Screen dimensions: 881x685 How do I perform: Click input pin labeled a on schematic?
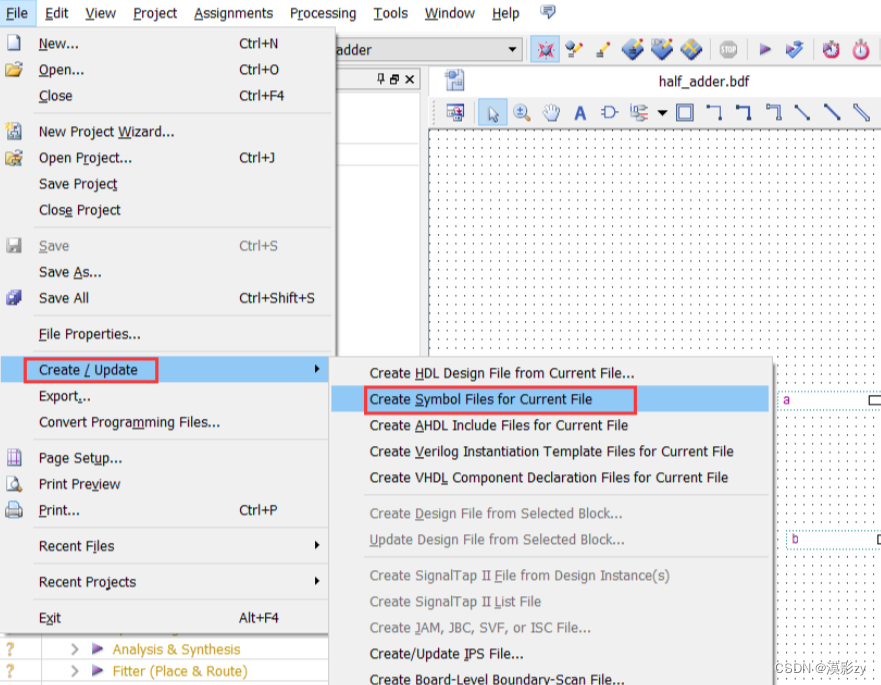pyautogui.click(x=829, y=400)
